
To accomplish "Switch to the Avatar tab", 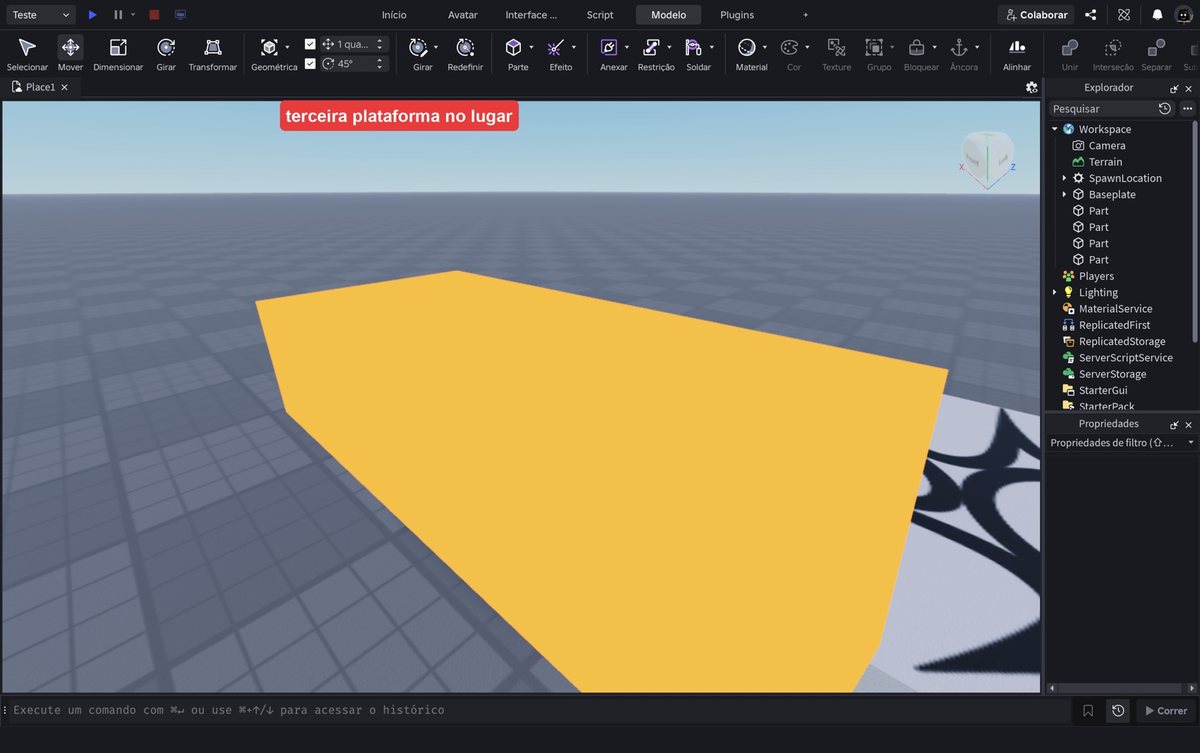I will tap(462, 15).
